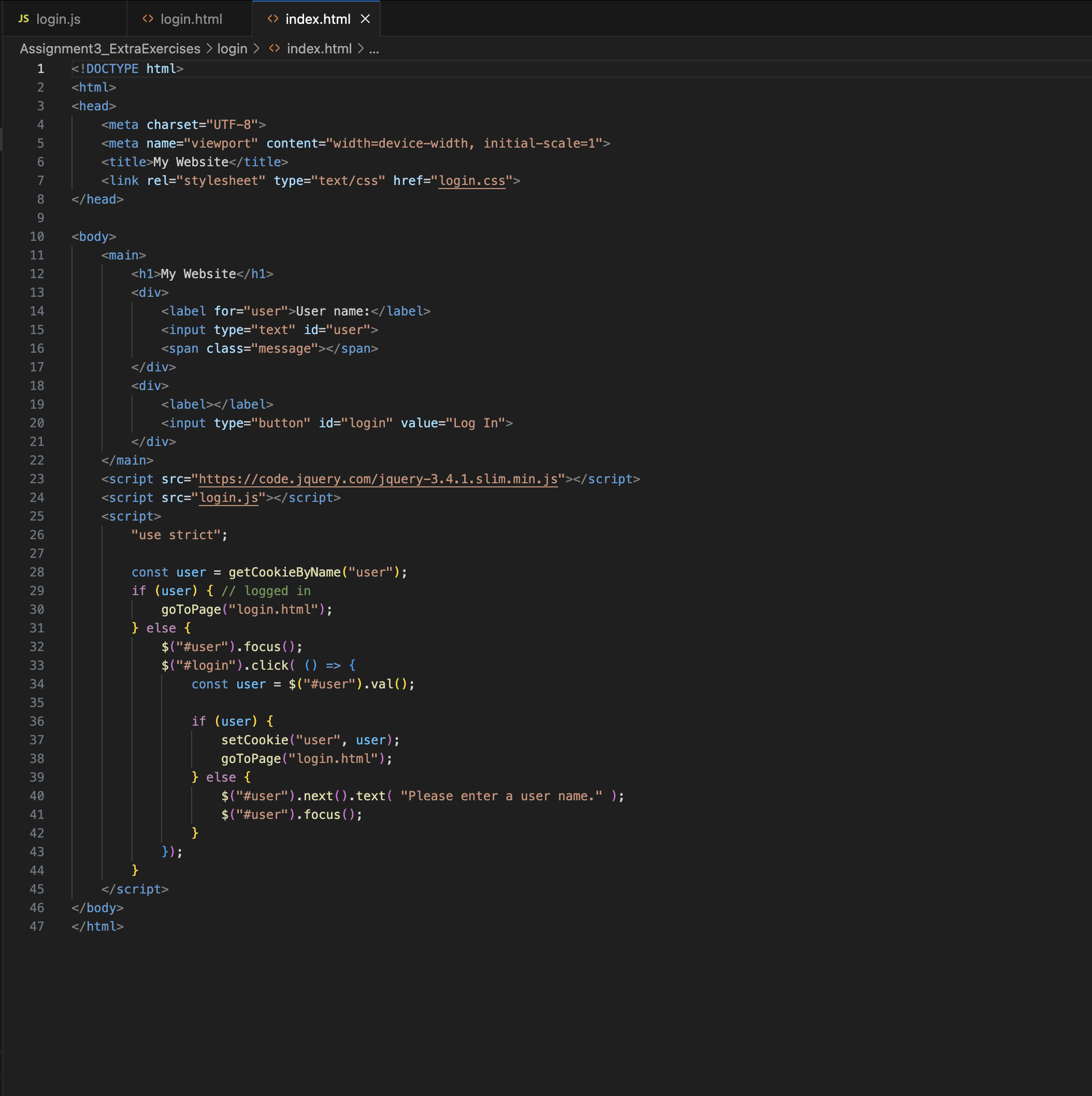Open the login folder breadcrumb dropdown
This screenshot has height=1096, width=1092.
click(x=232, y=49)
